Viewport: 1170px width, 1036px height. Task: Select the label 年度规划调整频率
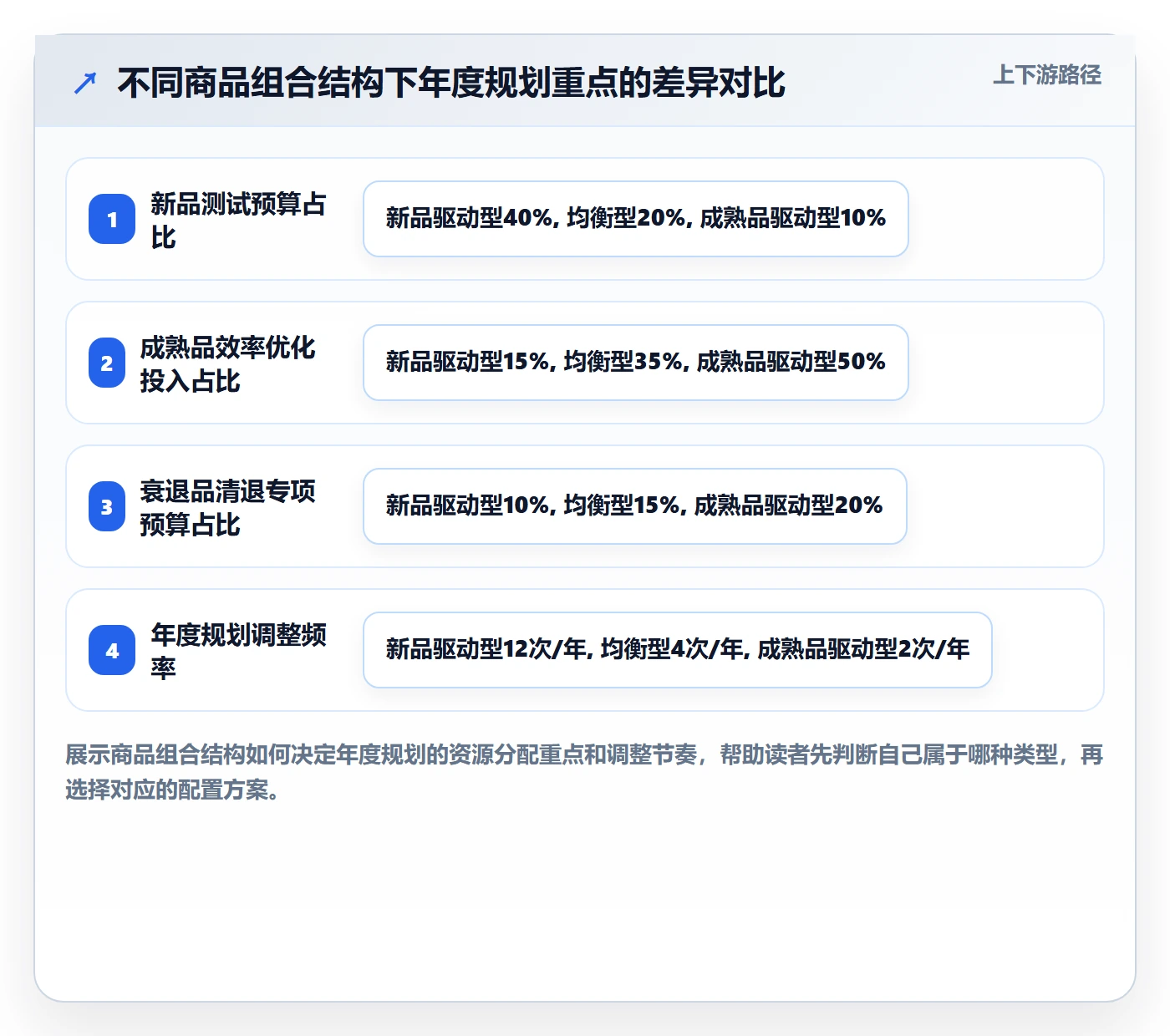[x=238, y=651]
